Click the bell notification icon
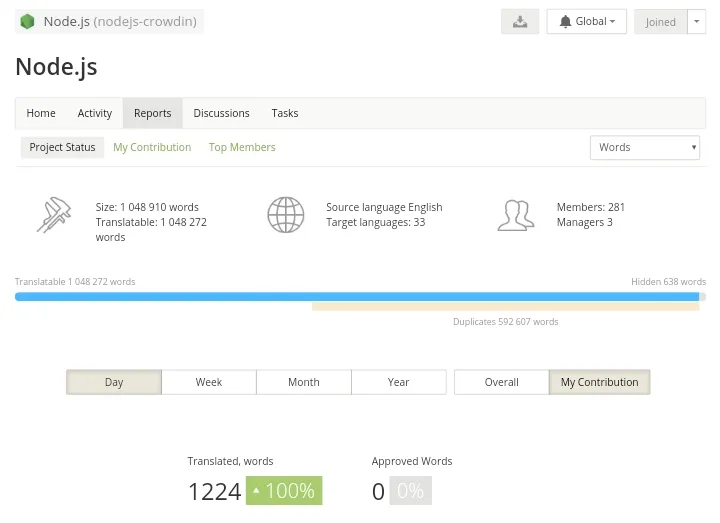Screen dimensions: 720x523 tap(565, 22)
